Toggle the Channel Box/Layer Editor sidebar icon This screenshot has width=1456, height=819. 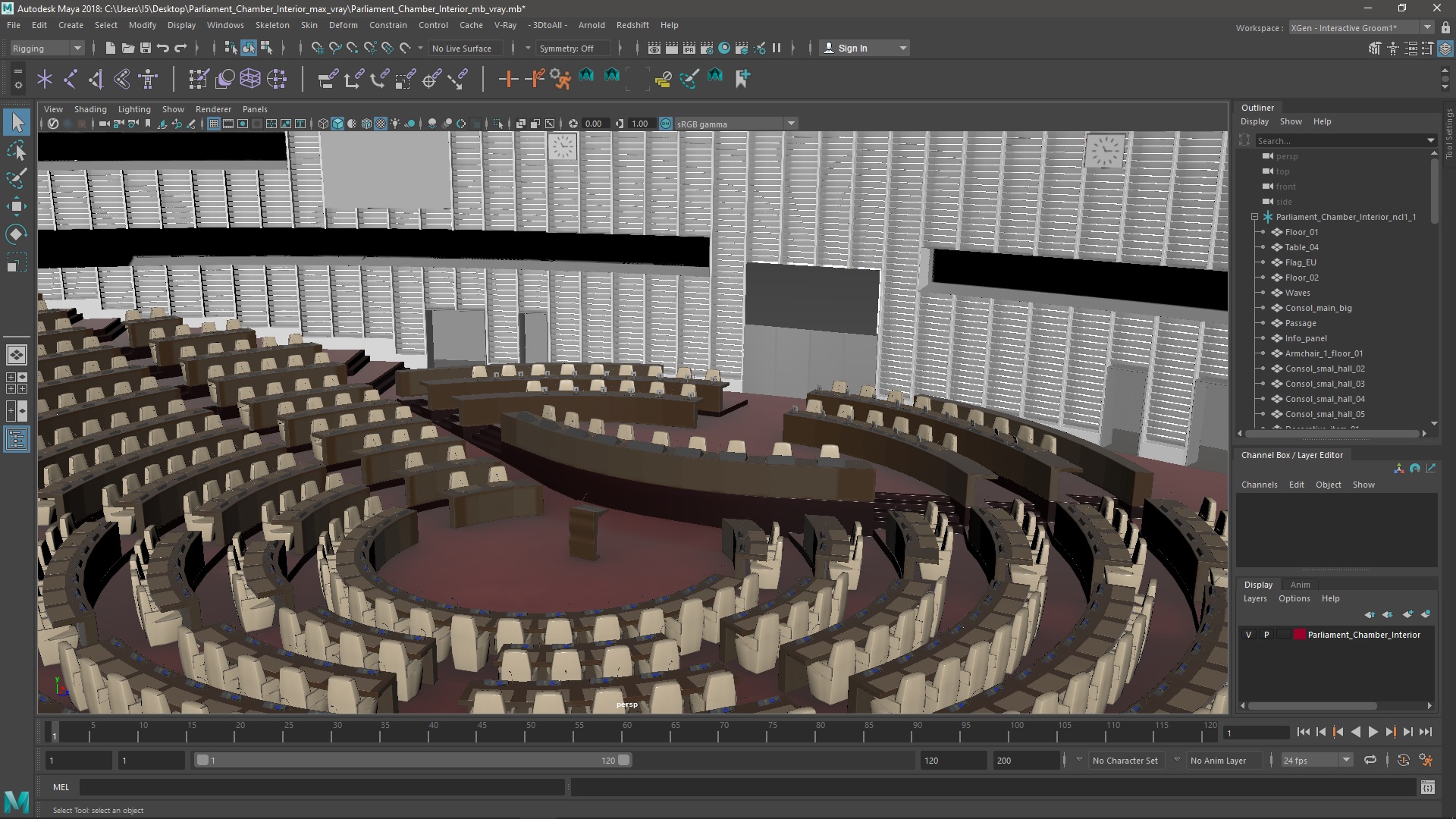(1445, 49)
